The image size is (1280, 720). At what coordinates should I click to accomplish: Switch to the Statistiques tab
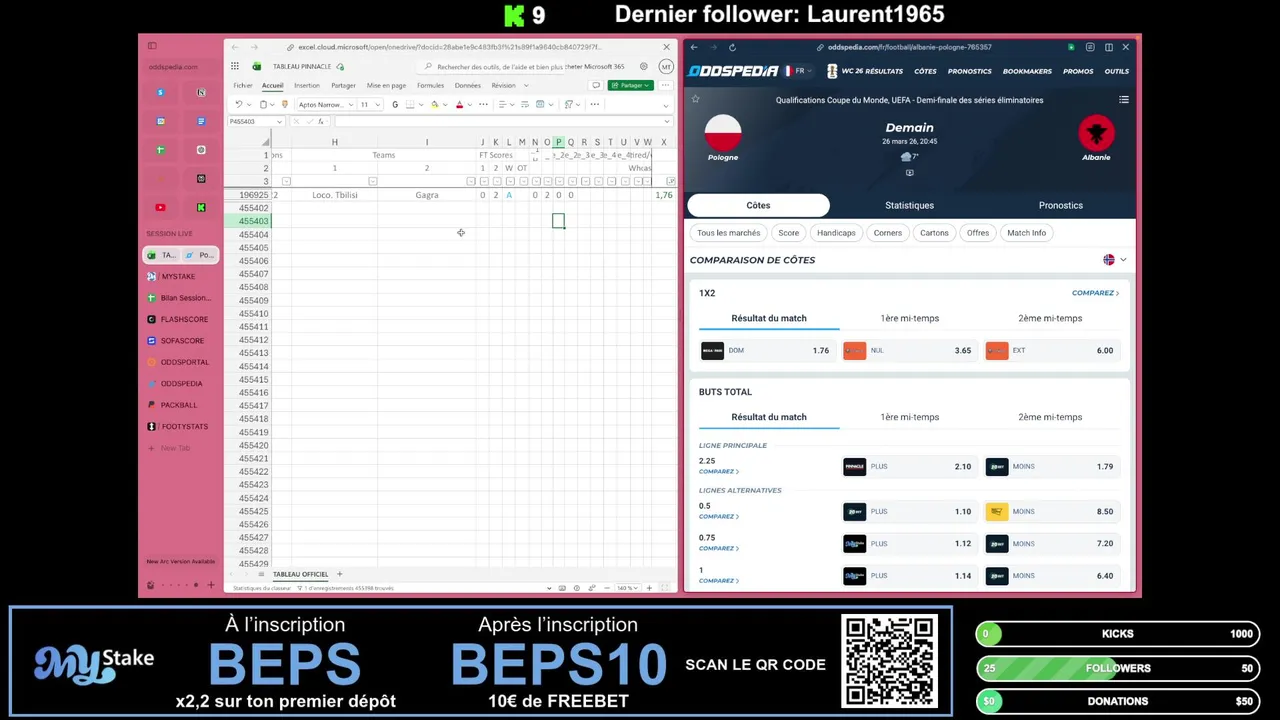(x=909, y=205)
